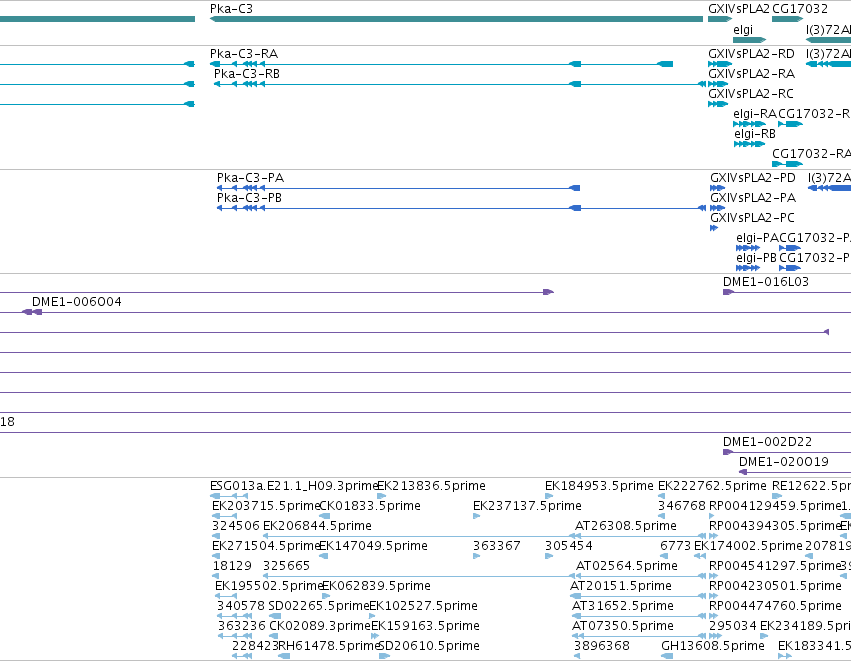Select EST EK184953.5prime
Viewport: 851px width, 661px height.
pos(599,486)
